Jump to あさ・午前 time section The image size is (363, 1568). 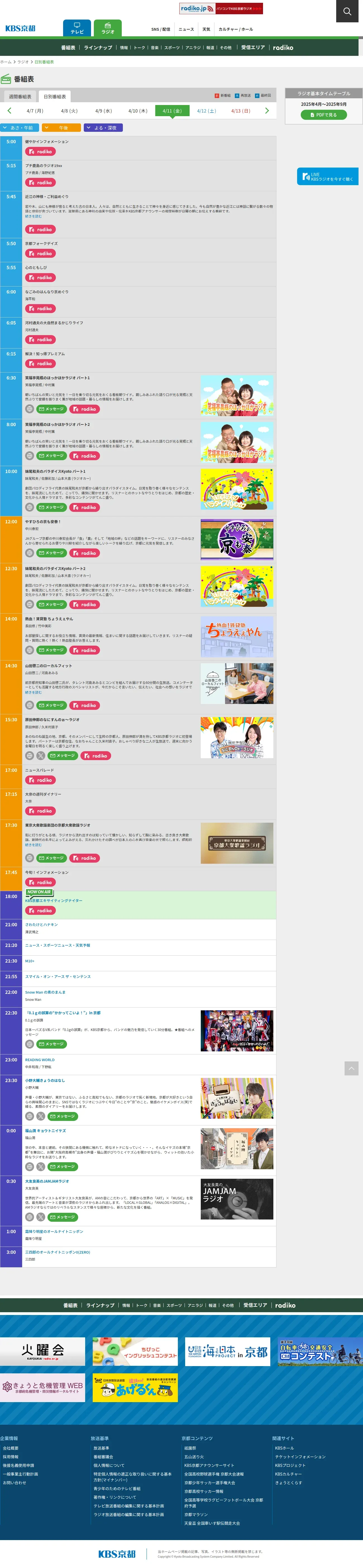tap(20, 128)
